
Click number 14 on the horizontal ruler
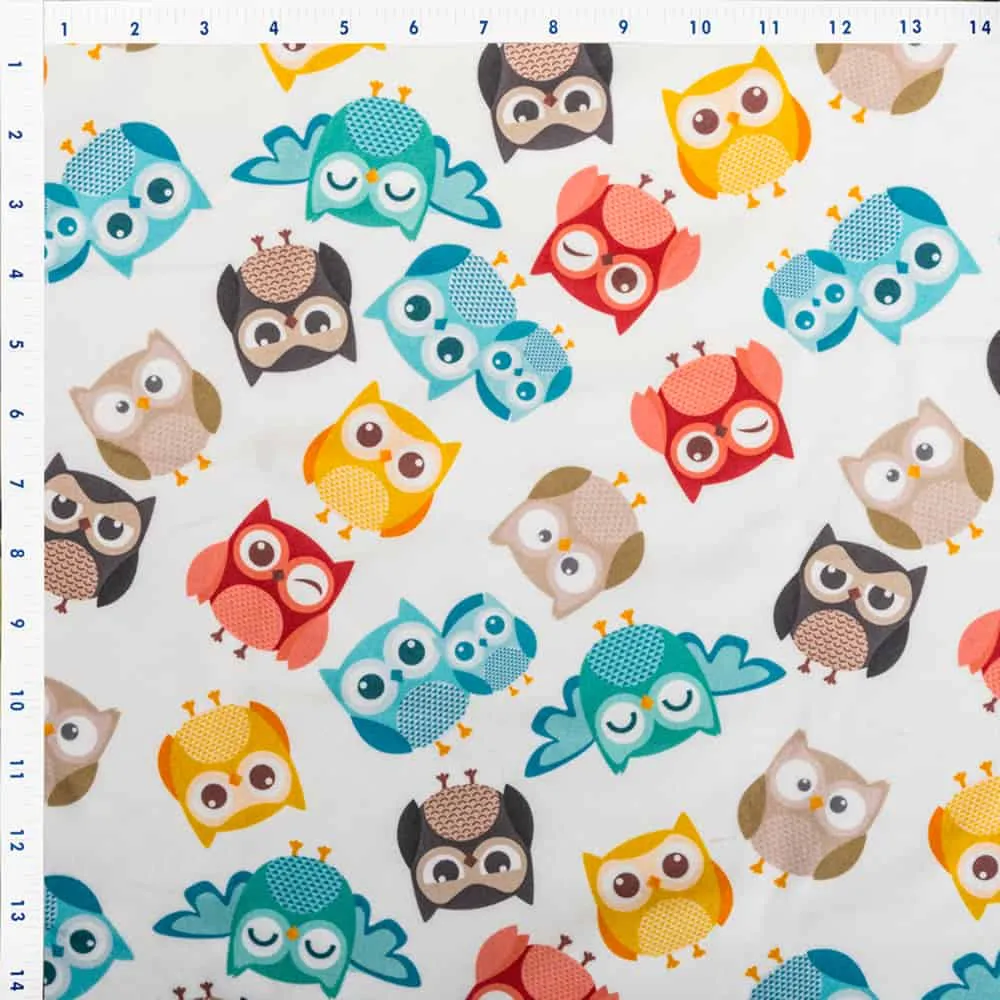[x=980, y=27]
